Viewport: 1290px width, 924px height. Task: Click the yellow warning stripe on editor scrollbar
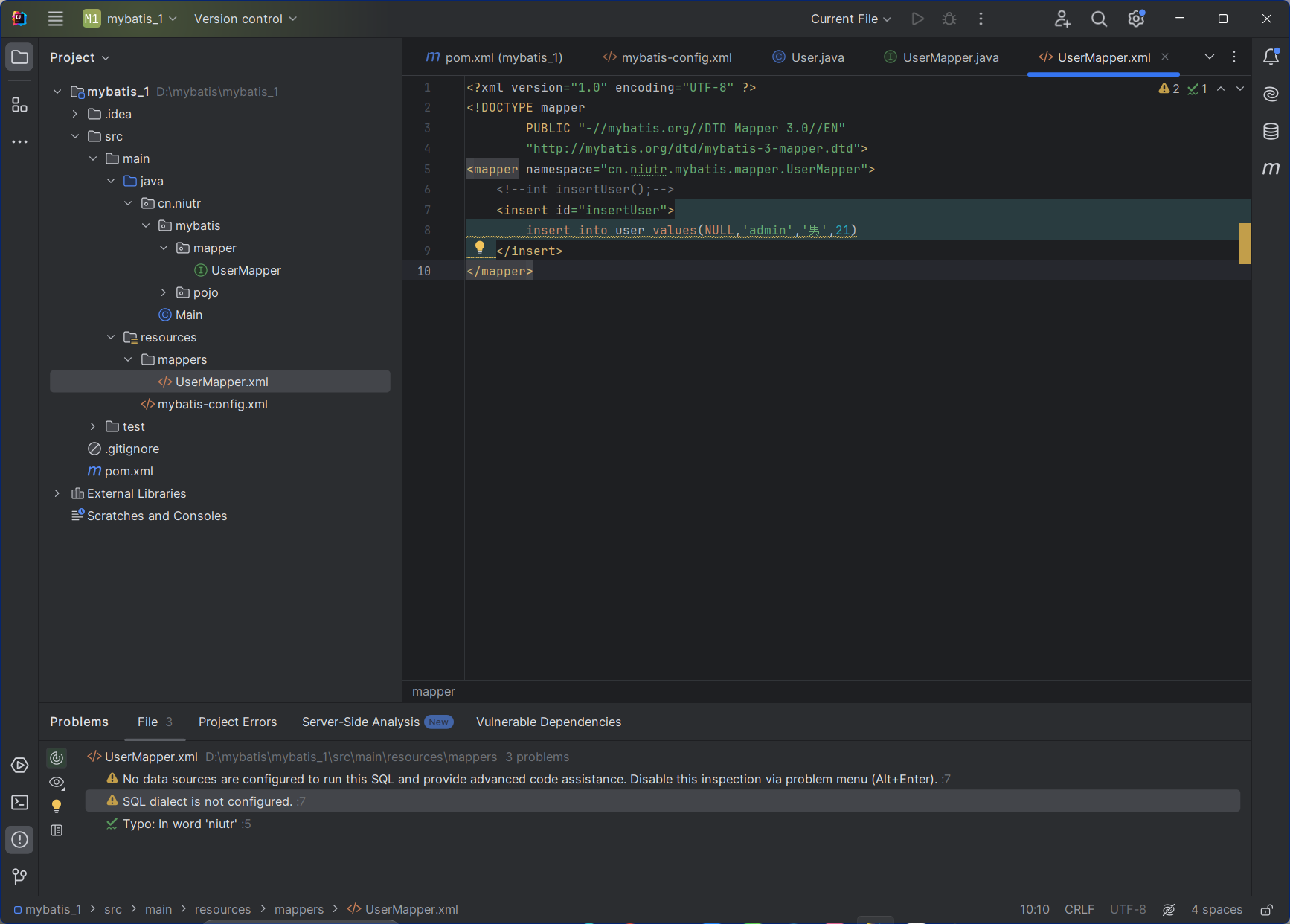click(x=1244, y=243)
